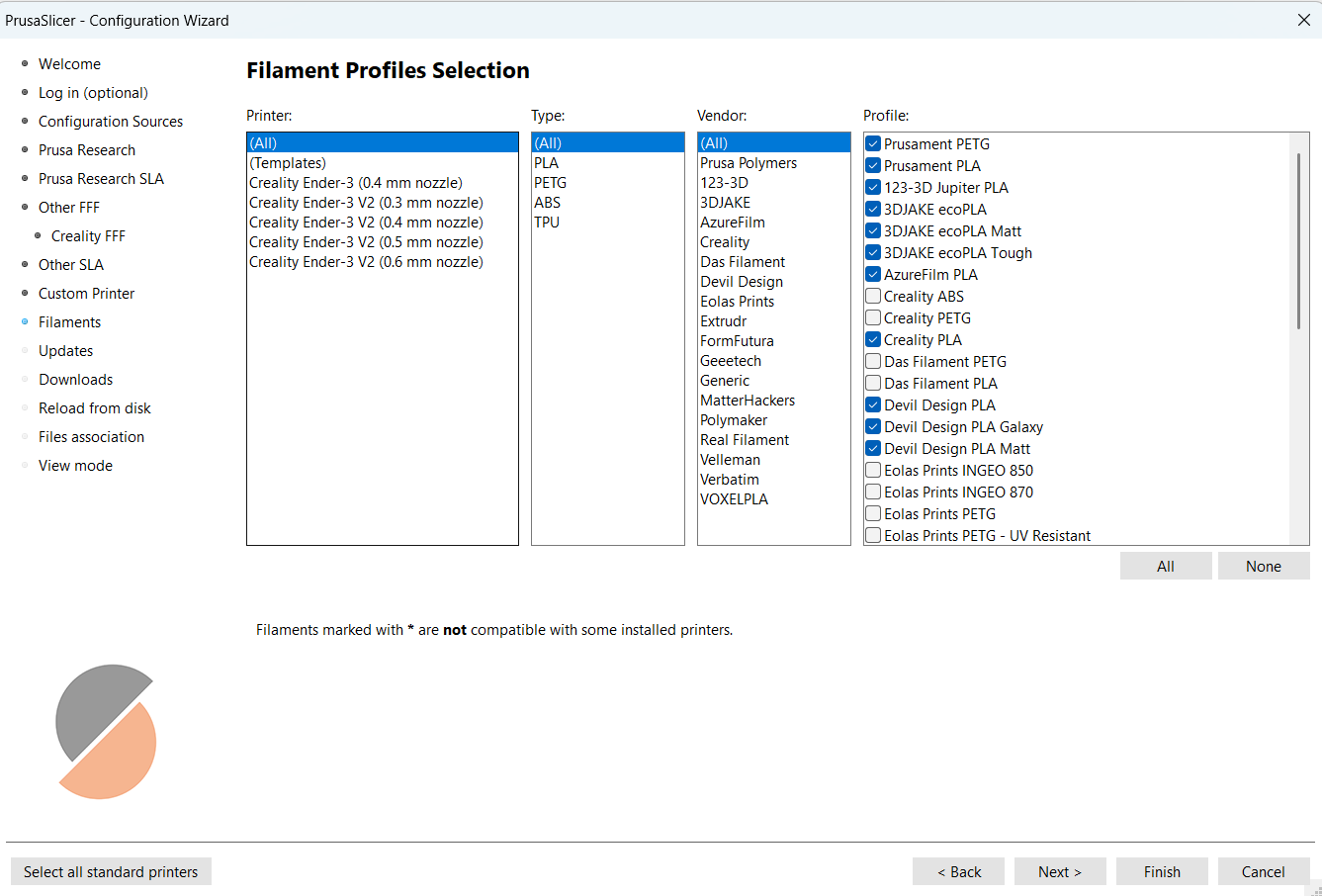Filter vendor list by Polymaker
The width and height of the screenshot is (1322, 896).
pos(734,420)
